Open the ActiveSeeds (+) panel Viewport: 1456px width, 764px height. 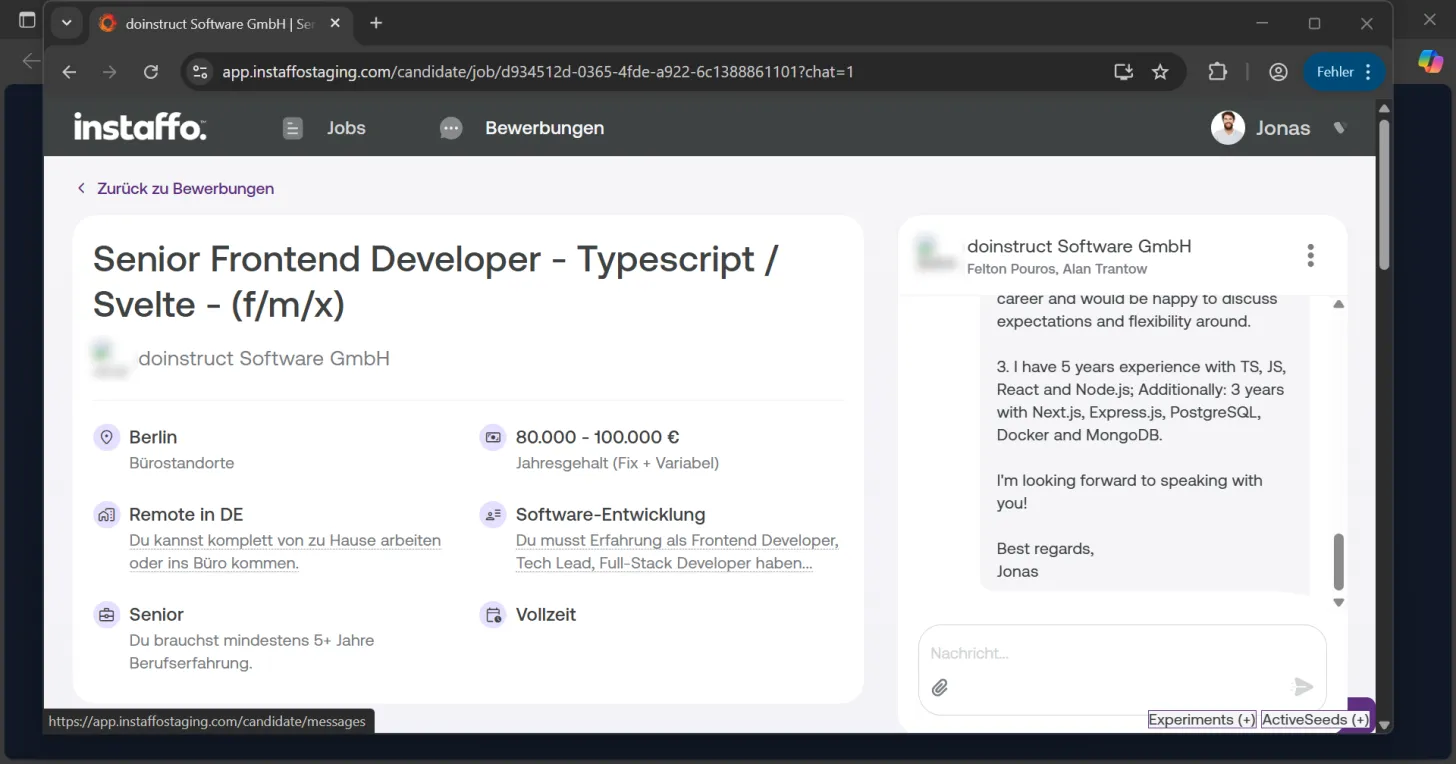click(1315, 720)
